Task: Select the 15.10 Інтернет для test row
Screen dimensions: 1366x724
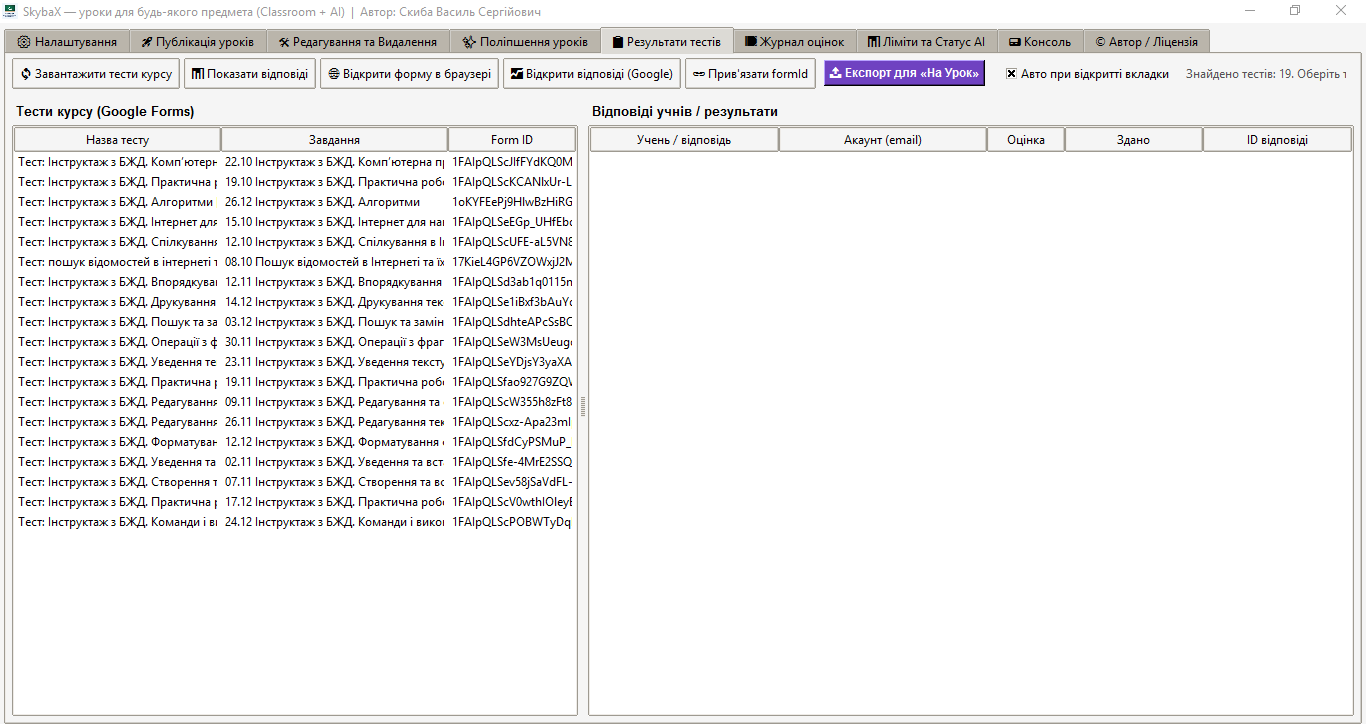Action: pos(295,222)
